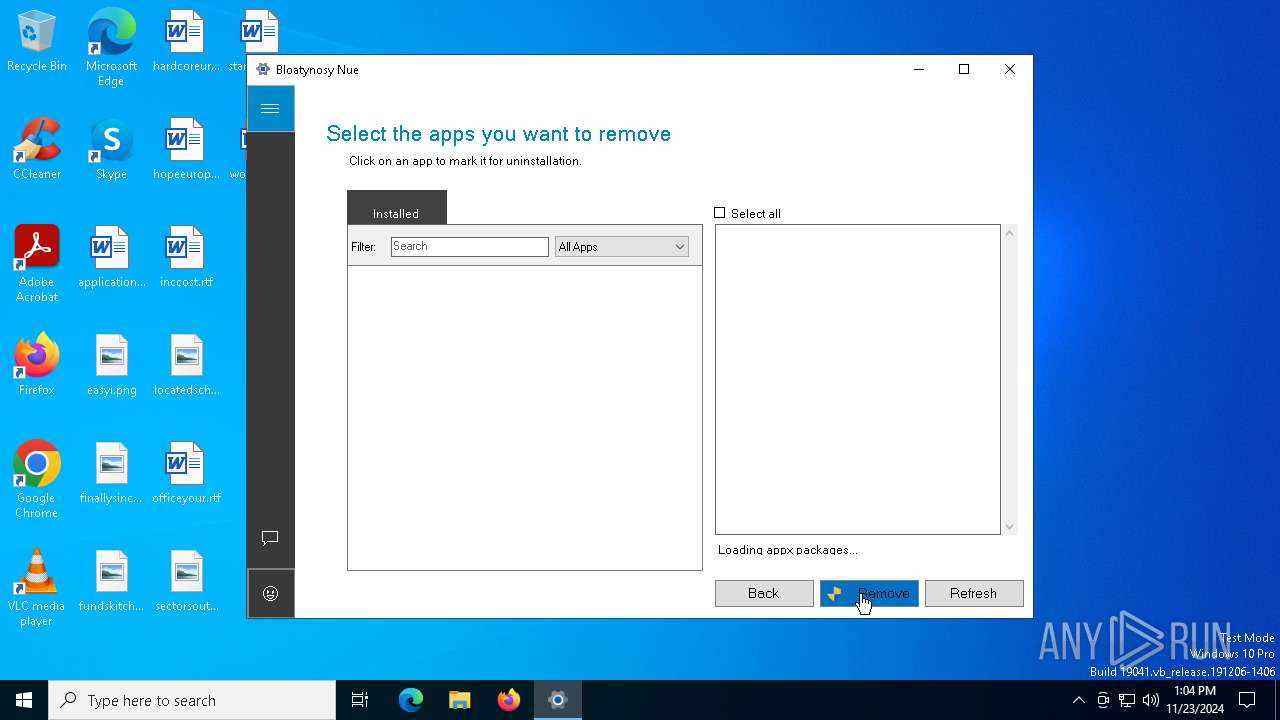Select the hopeeurop Word document icon
The height and width of the screenshot is (720, 1280).
coord(186,149)
